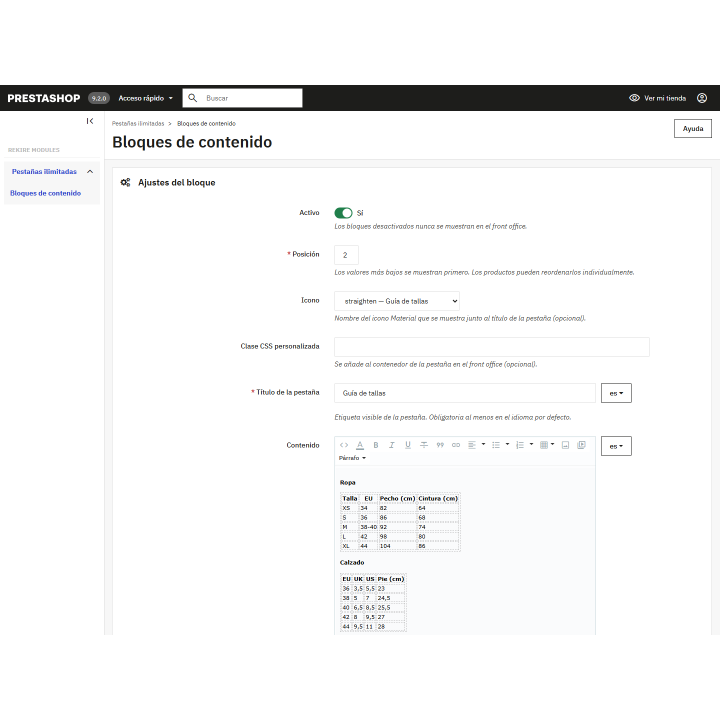Insert media using the video icon
The image size is (720, 720).
click(x=581, y=445)
